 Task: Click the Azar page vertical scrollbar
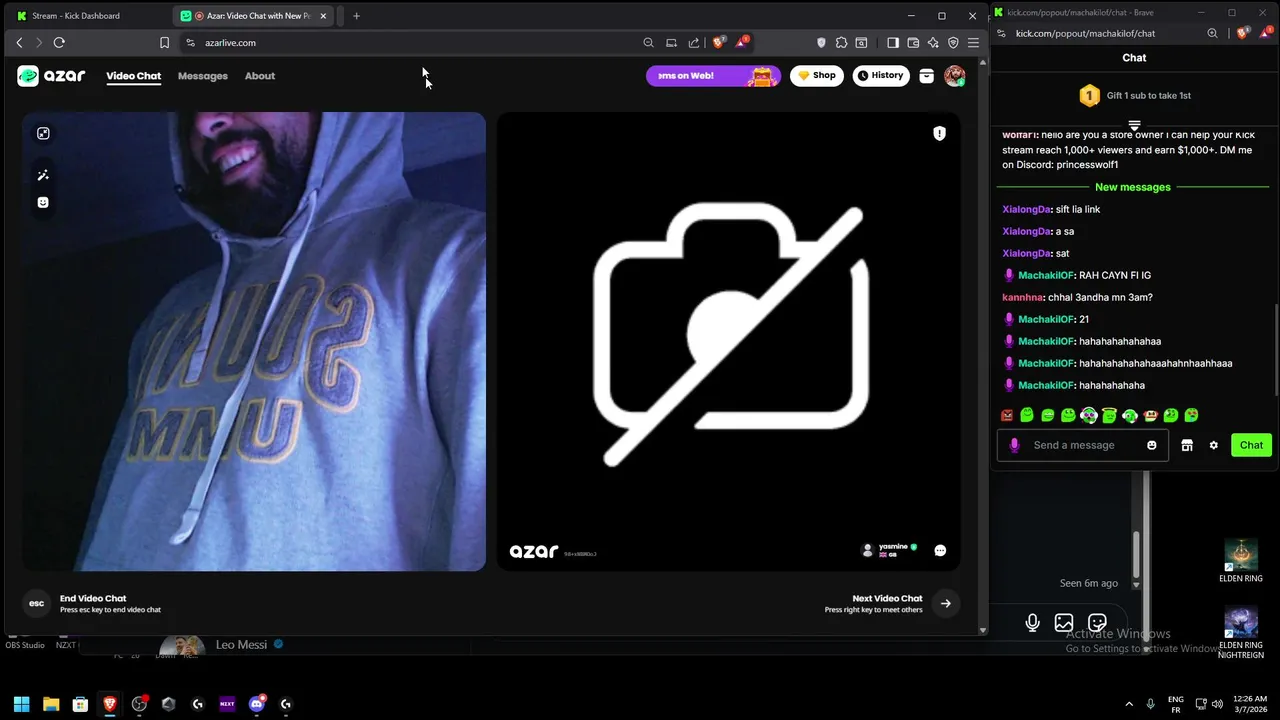pos(983,345)
